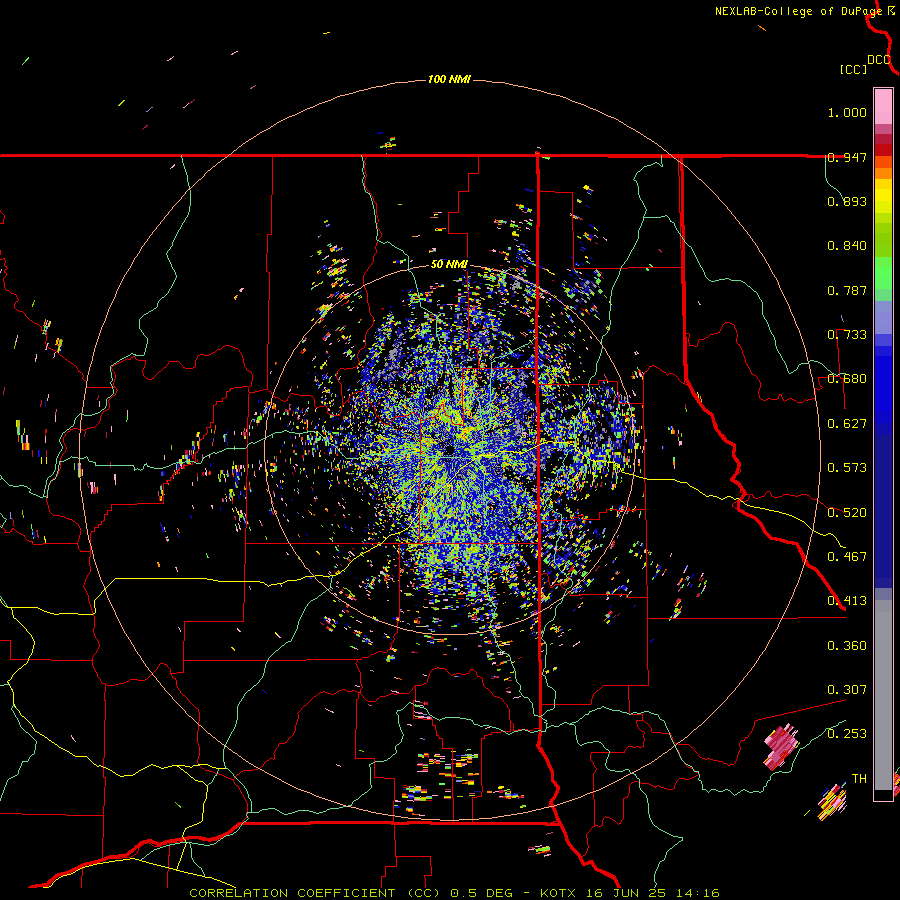This screenshot has height=900, width=900.
Task: Select the 0.787 scale value
Action: click(847, 290)
